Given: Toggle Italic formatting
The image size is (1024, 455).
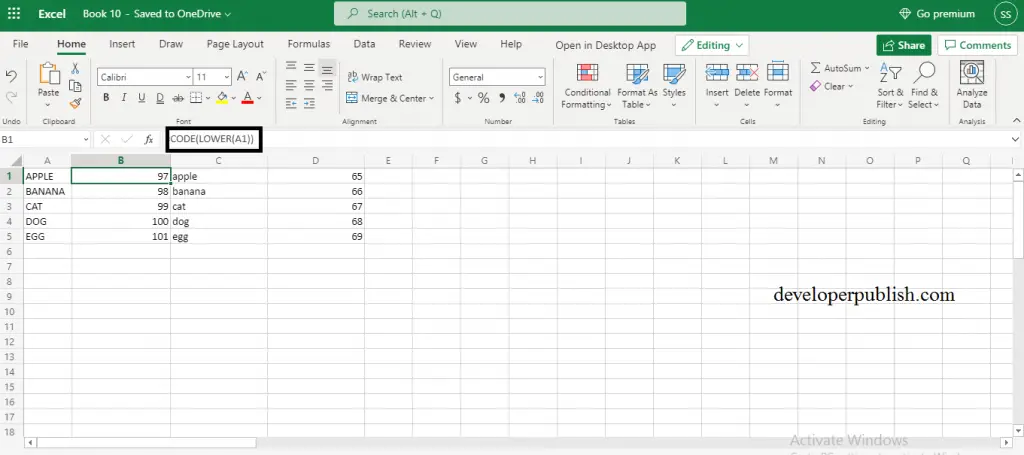Looking at the screenshot, I should point(124,98).
